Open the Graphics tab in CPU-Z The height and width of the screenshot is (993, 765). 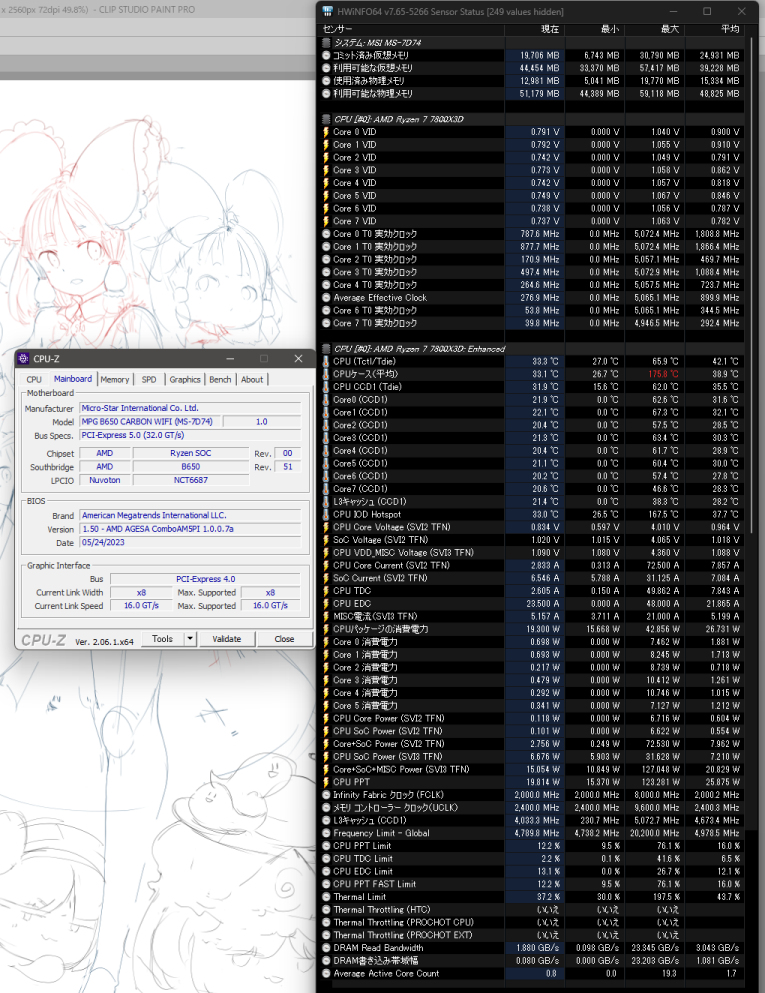pyautogui.click(x=185, y=379)
